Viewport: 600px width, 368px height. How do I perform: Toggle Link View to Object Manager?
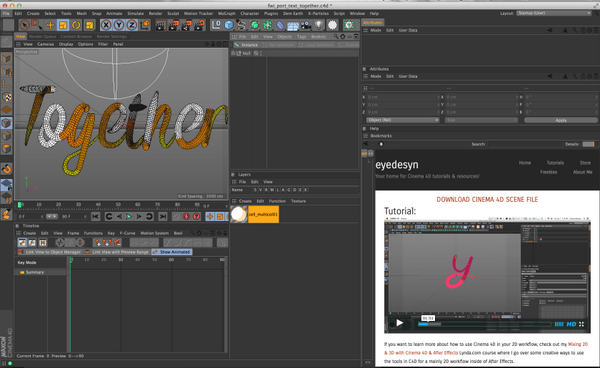click(x=50, y=252)
